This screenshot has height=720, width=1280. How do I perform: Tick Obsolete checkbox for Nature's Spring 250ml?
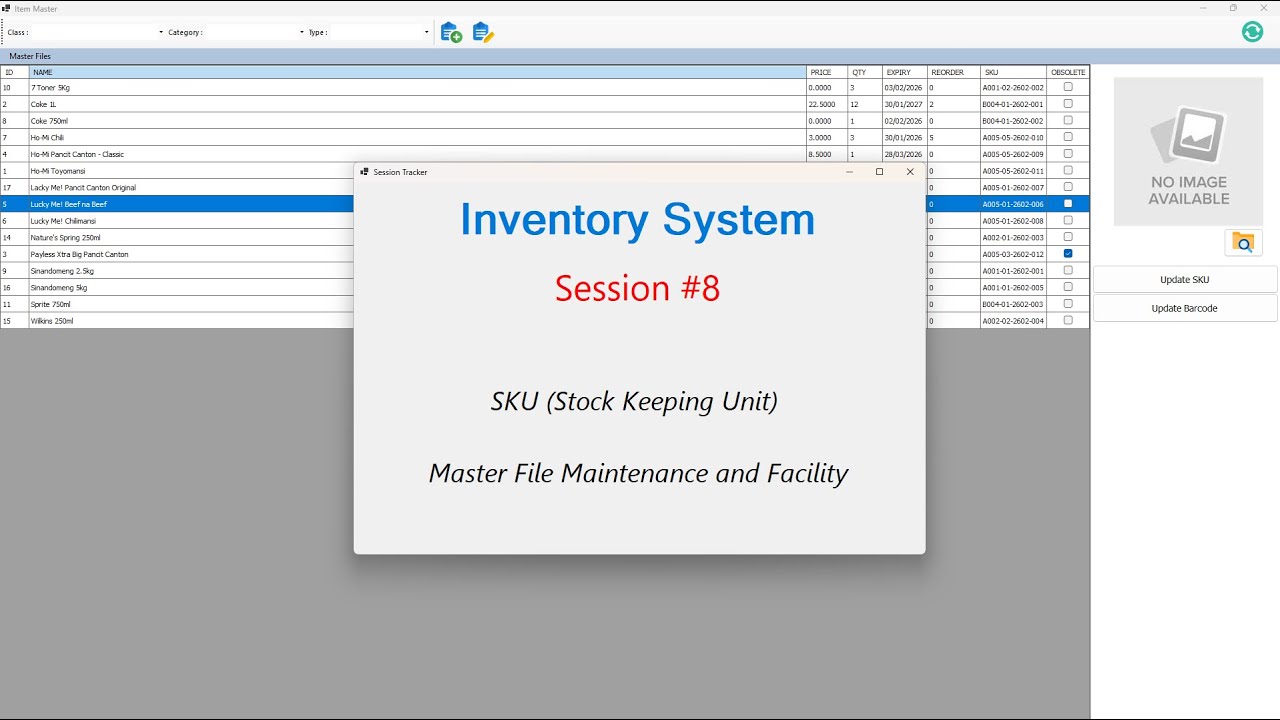[x=1068, y=237]
